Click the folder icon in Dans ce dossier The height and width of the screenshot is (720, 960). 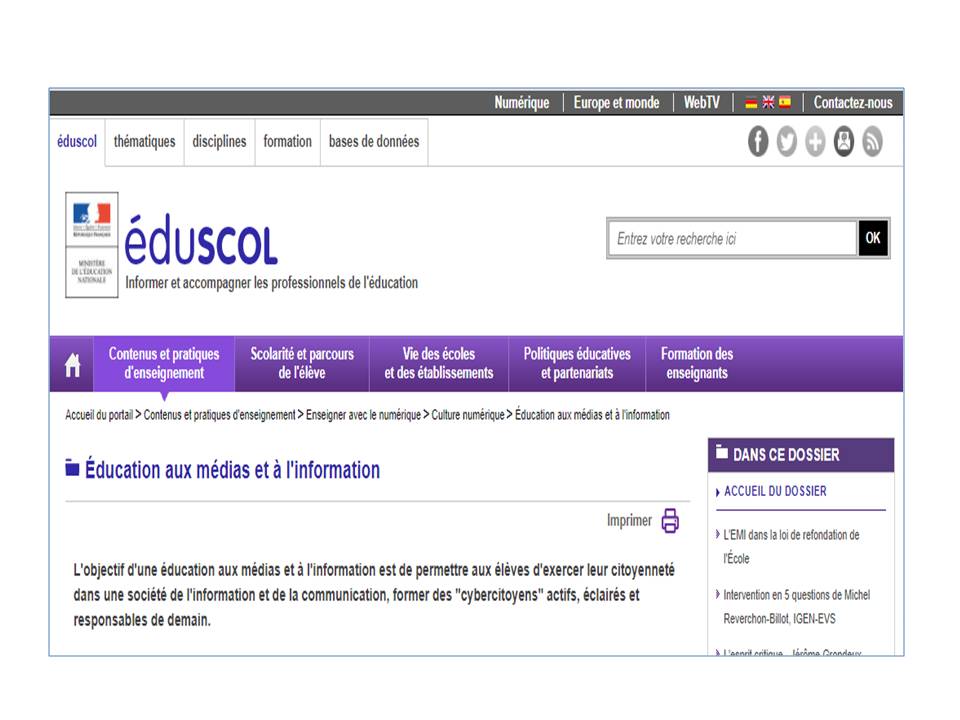coord(722,452)
